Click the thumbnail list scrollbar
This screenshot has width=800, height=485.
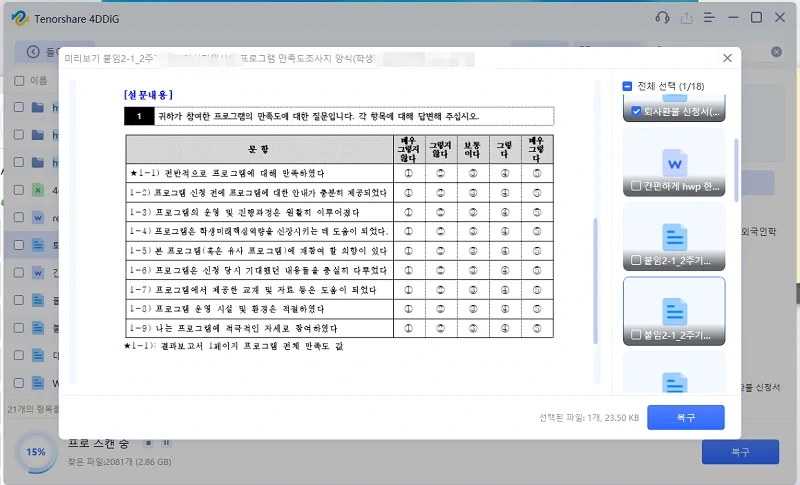736,170
